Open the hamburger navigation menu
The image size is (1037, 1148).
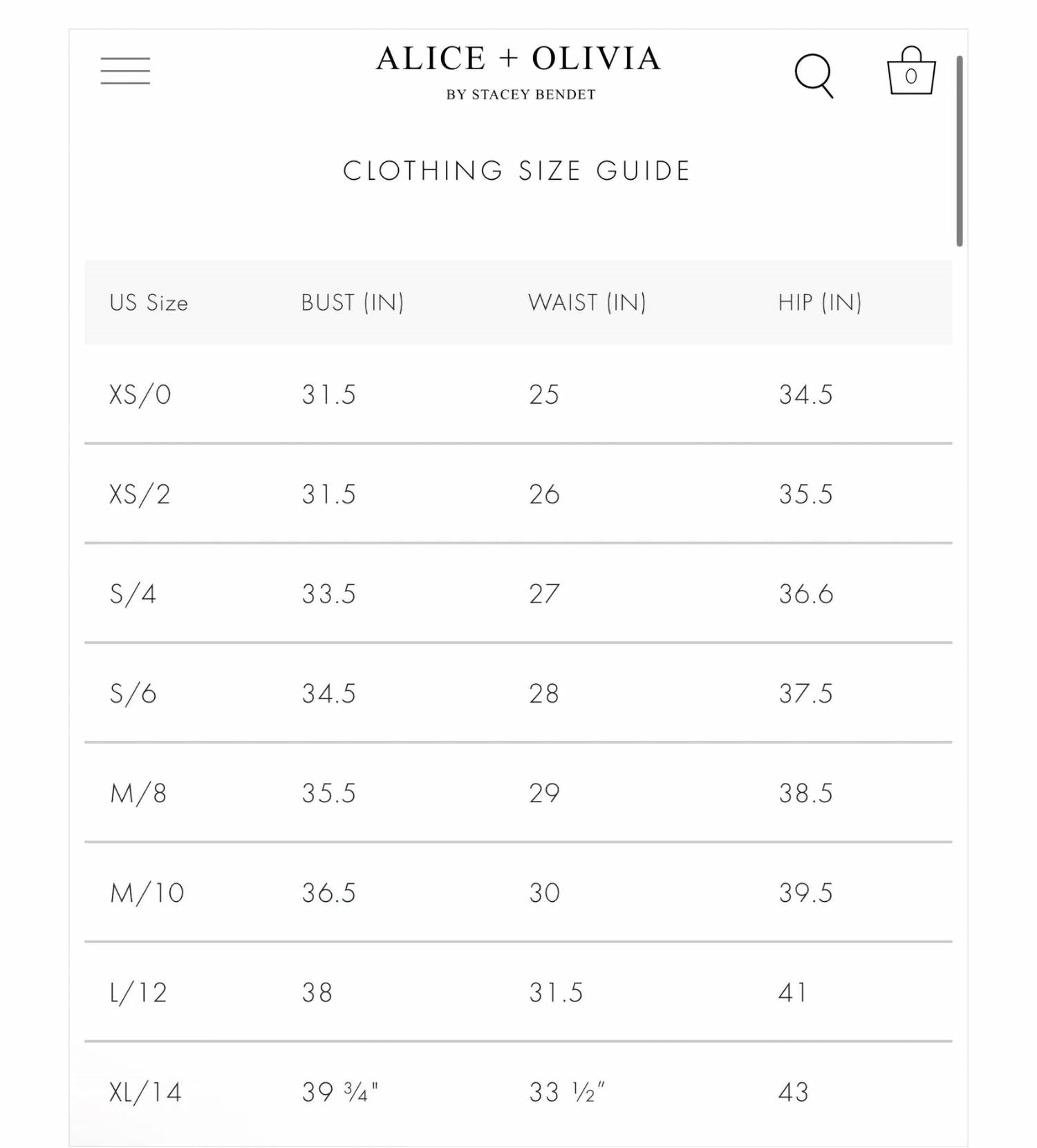(125, 71)
